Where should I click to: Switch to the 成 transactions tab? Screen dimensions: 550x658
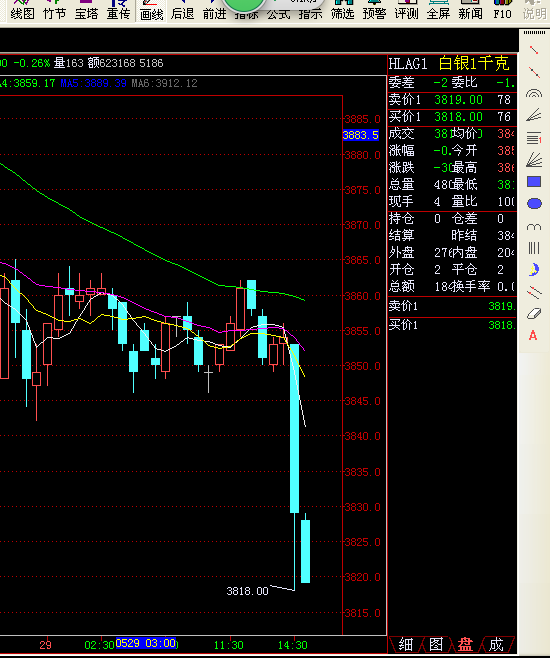tap(496, 644)
